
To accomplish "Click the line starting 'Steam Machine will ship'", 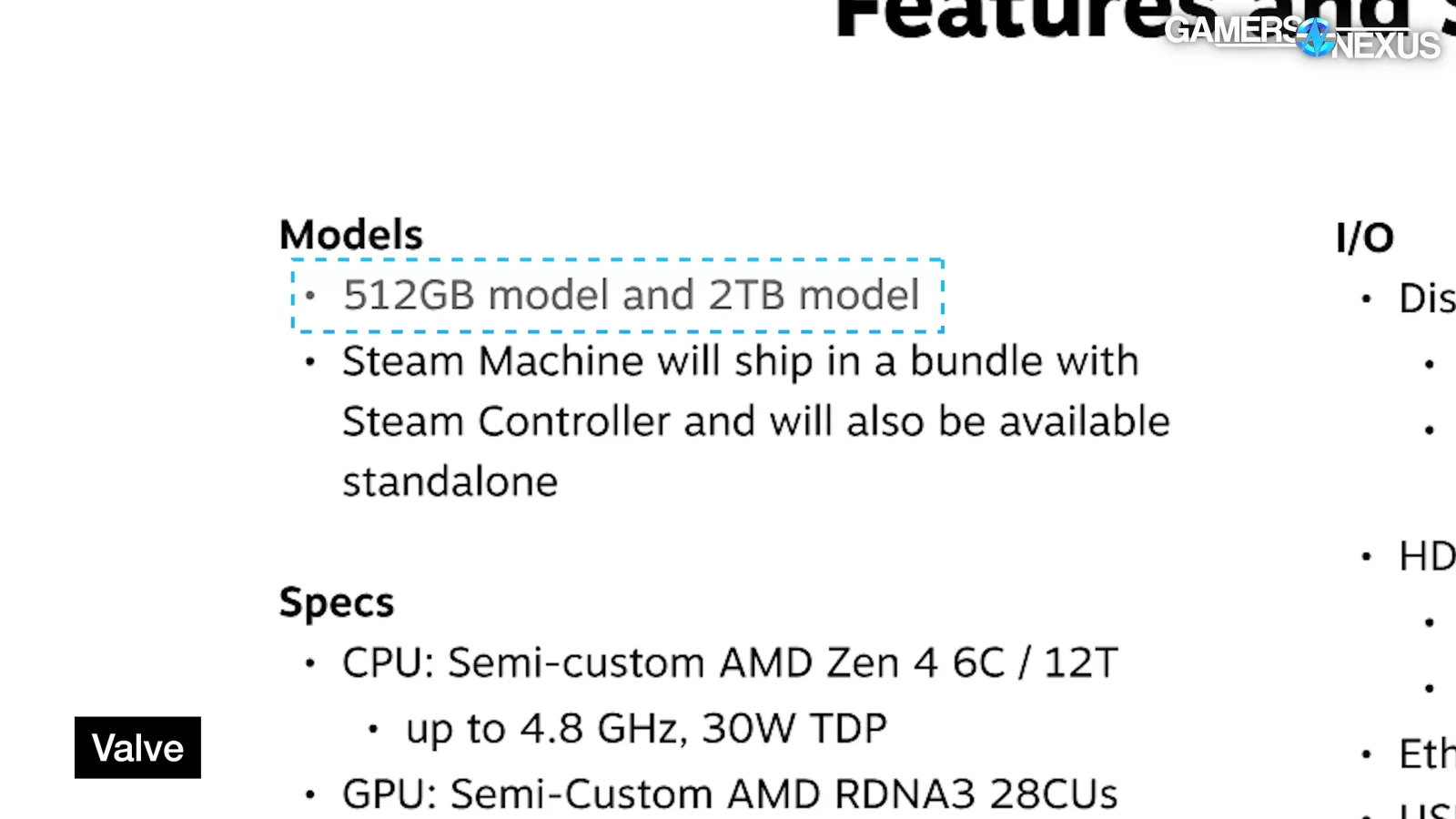I will point(740,361).
